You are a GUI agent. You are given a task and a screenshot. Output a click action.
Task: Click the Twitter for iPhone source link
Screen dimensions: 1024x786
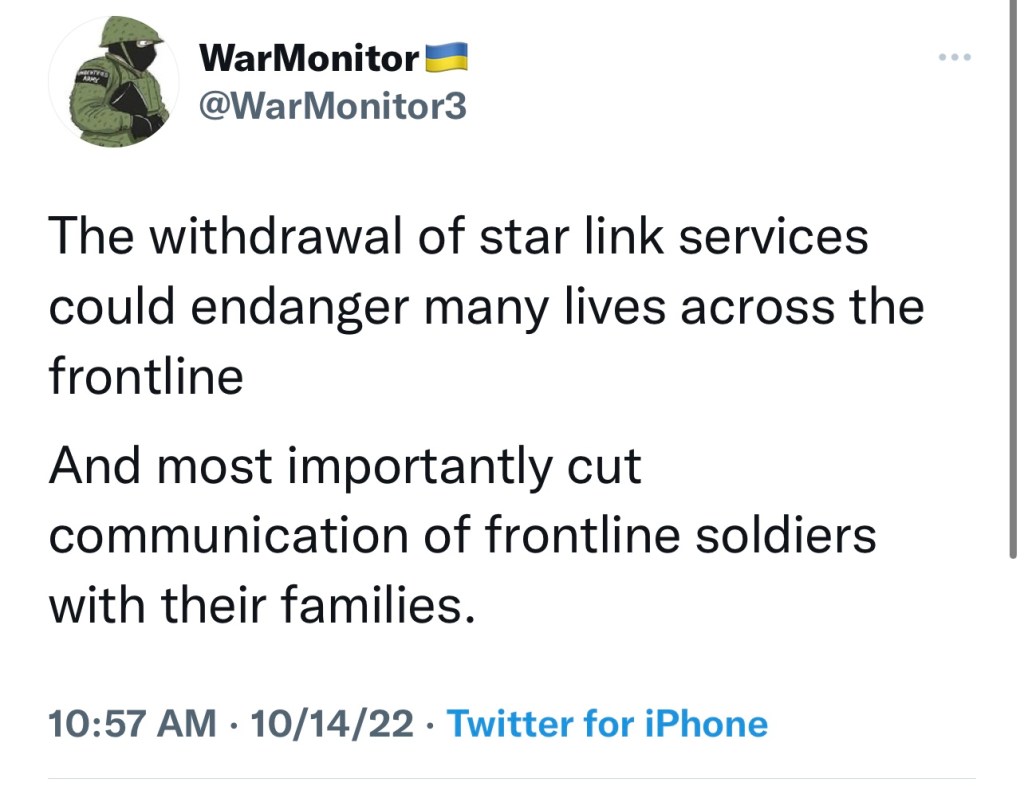[607, 723]
